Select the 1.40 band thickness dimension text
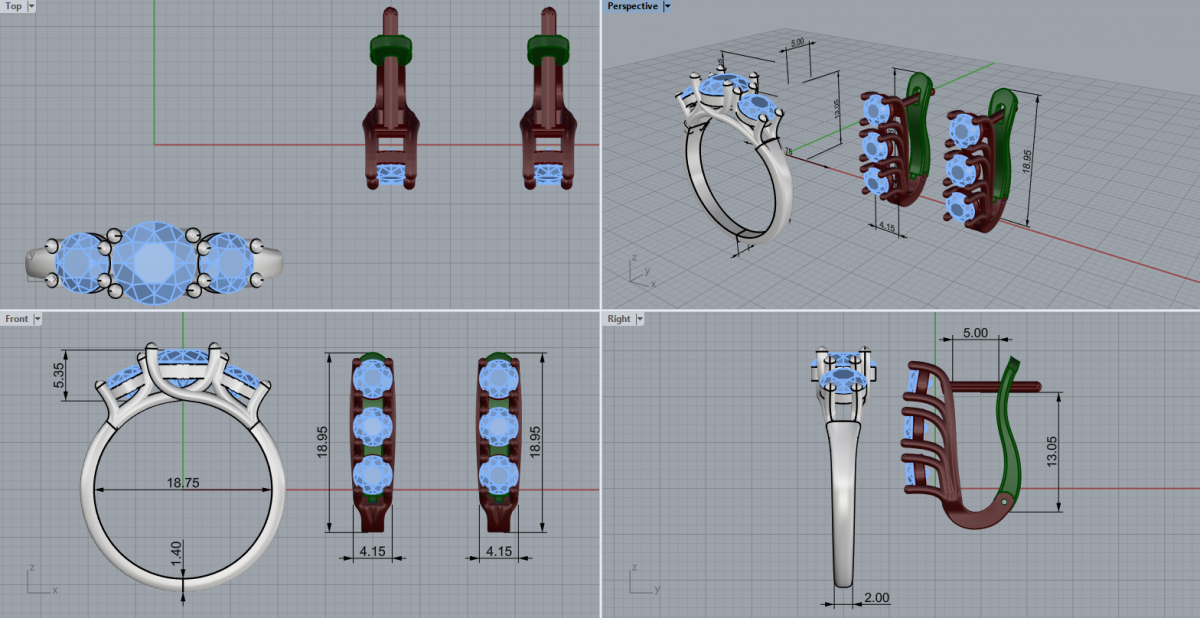Screen dimensions: 1200x618 tap(176, 554)
